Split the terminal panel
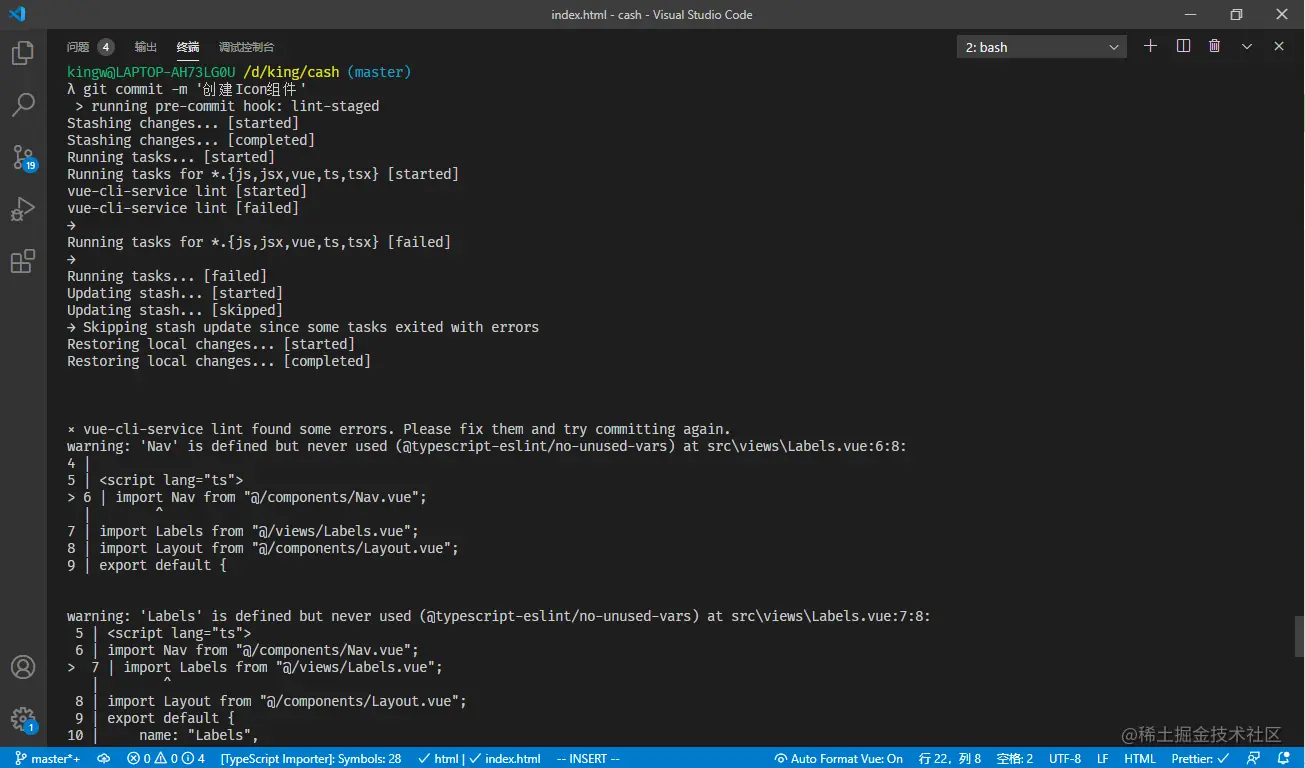The image size is (1305, 768). [1183, 46]
